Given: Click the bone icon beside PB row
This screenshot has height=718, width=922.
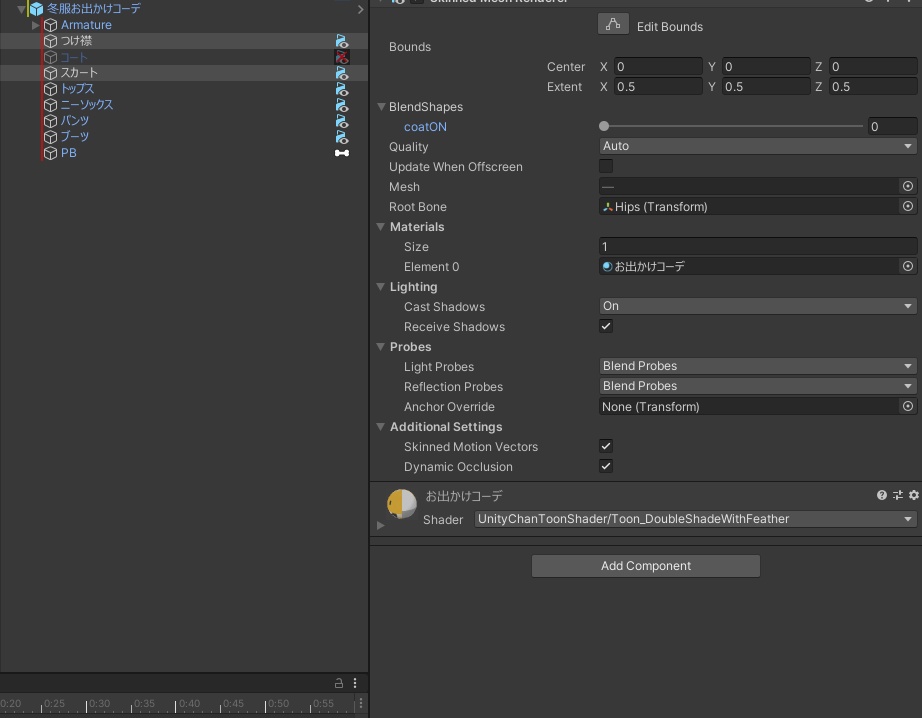Looking at the screenshot, I should (342, 153).
